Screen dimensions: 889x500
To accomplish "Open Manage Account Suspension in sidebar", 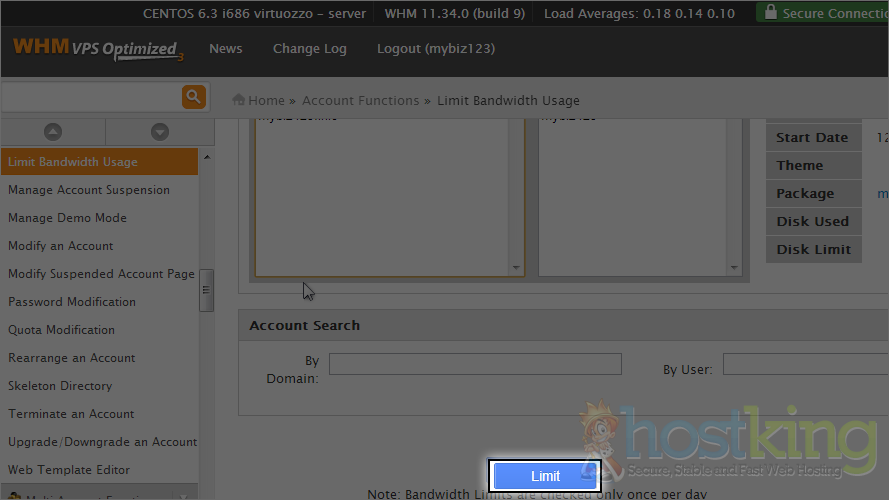I will [89, 190].
